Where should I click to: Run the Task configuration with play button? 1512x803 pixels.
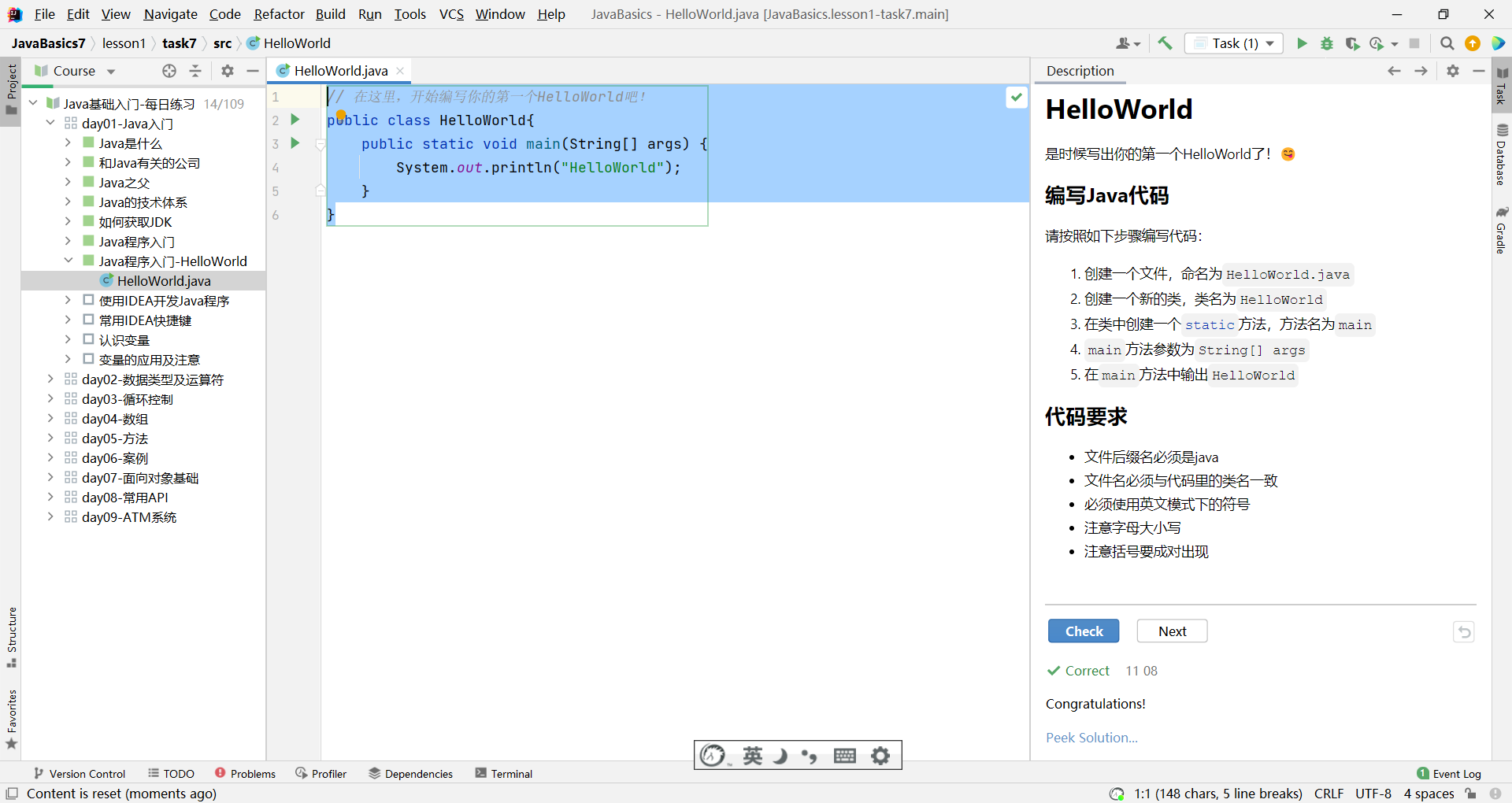tap(1302, 43)
